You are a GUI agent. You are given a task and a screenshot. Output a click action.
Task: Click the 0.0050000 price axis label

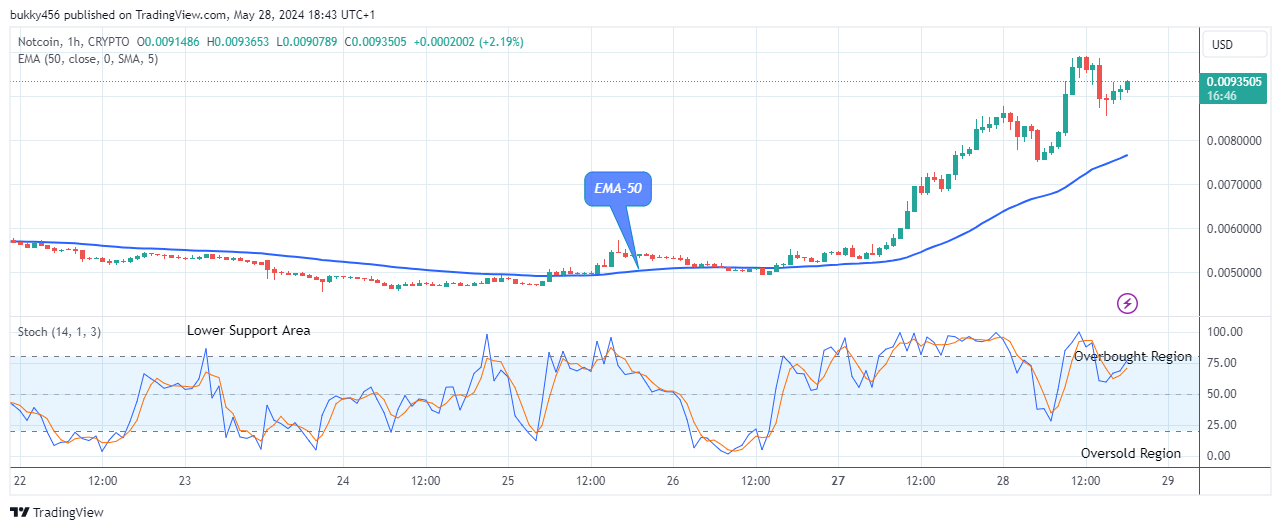[x=1234, y=273]
